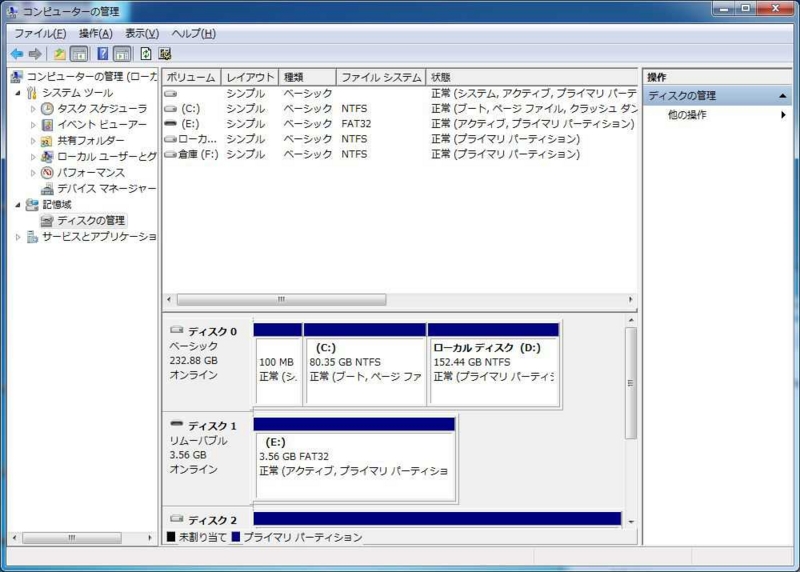Screen dimensions: 800x572
Task: Select ローカル ディスク (D:) partition block
Action: coord(493,364)
